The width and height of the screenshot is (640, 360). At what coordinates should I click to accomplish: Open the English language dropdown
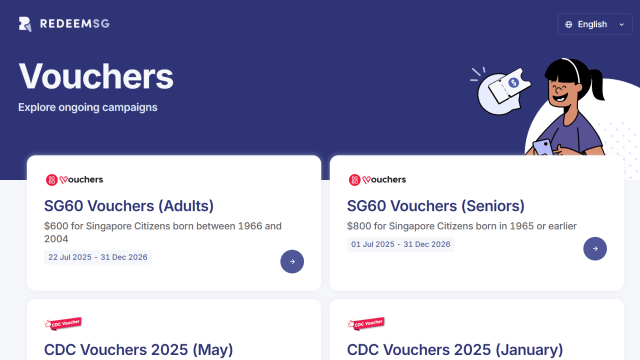[595, 24]
